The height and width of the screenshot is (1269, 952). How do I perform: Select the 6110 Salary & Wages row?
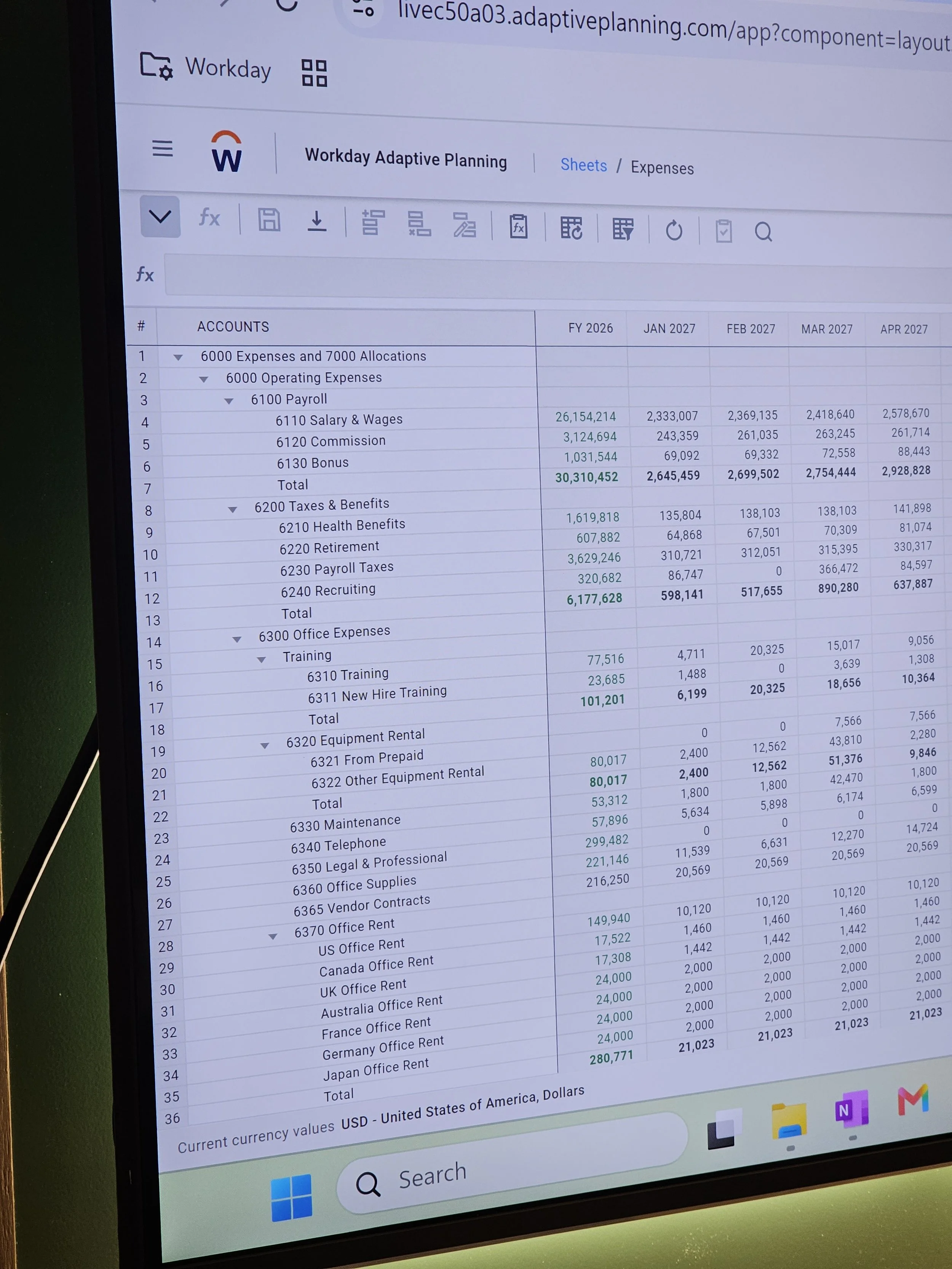tap(339, 420)
